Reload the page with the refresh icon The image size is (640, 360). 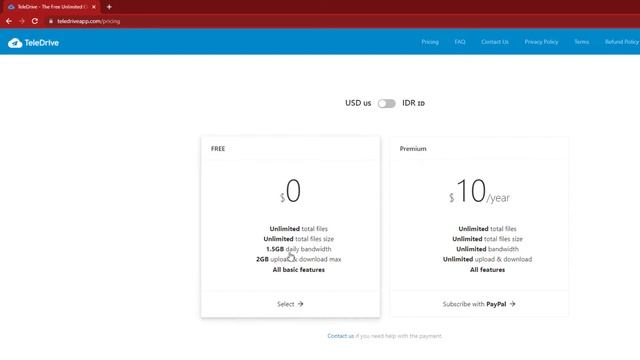[x=35, y=21]
